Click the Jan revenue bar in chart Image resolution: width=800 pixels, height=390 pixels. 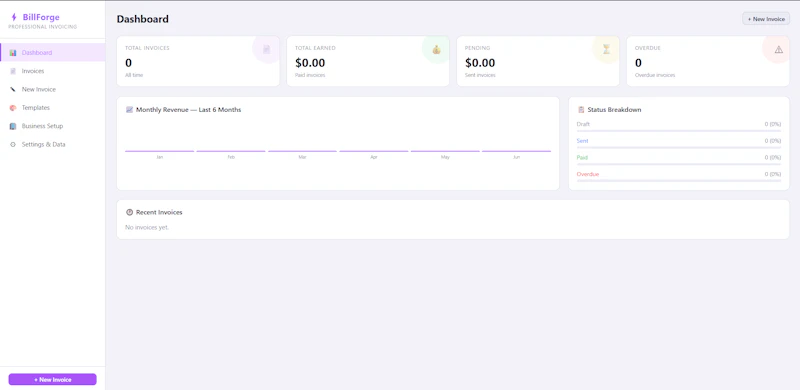point(160,151)
